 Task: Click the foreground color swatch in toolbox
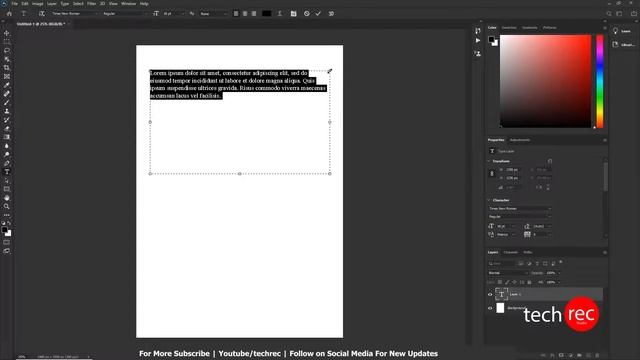pyautogui.click(x=5, y=230)
